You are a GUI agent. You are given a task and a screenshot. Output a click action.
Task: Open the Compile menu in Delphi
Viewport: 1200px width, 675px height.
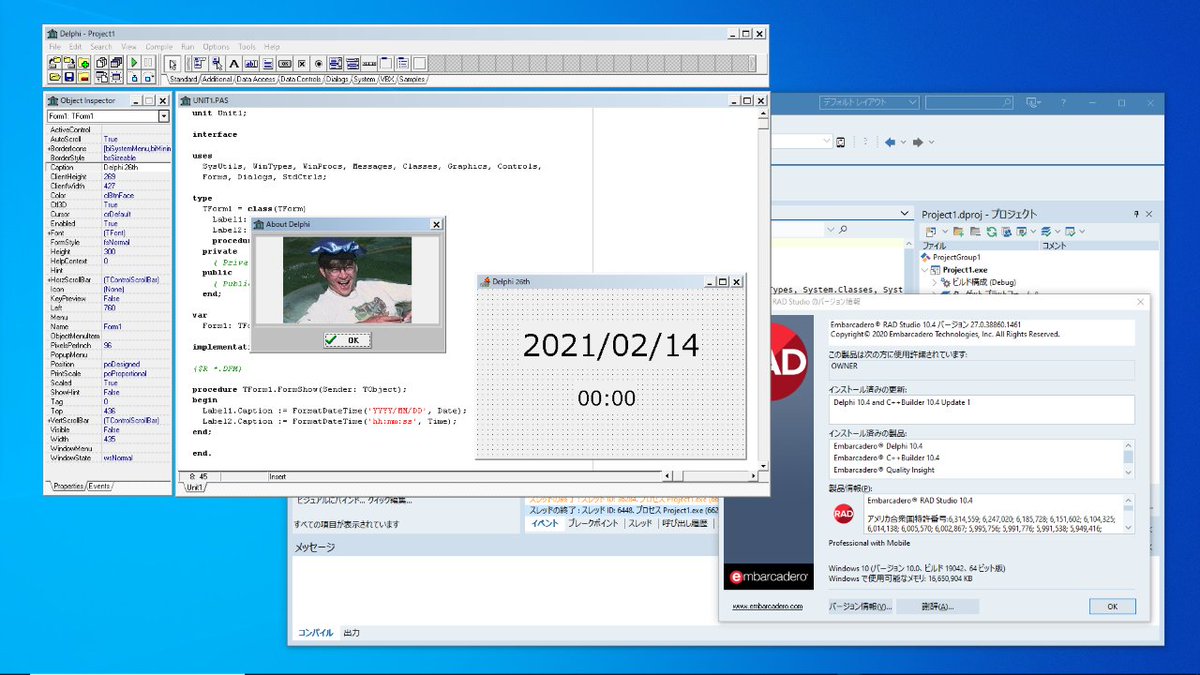coord(159,47)
